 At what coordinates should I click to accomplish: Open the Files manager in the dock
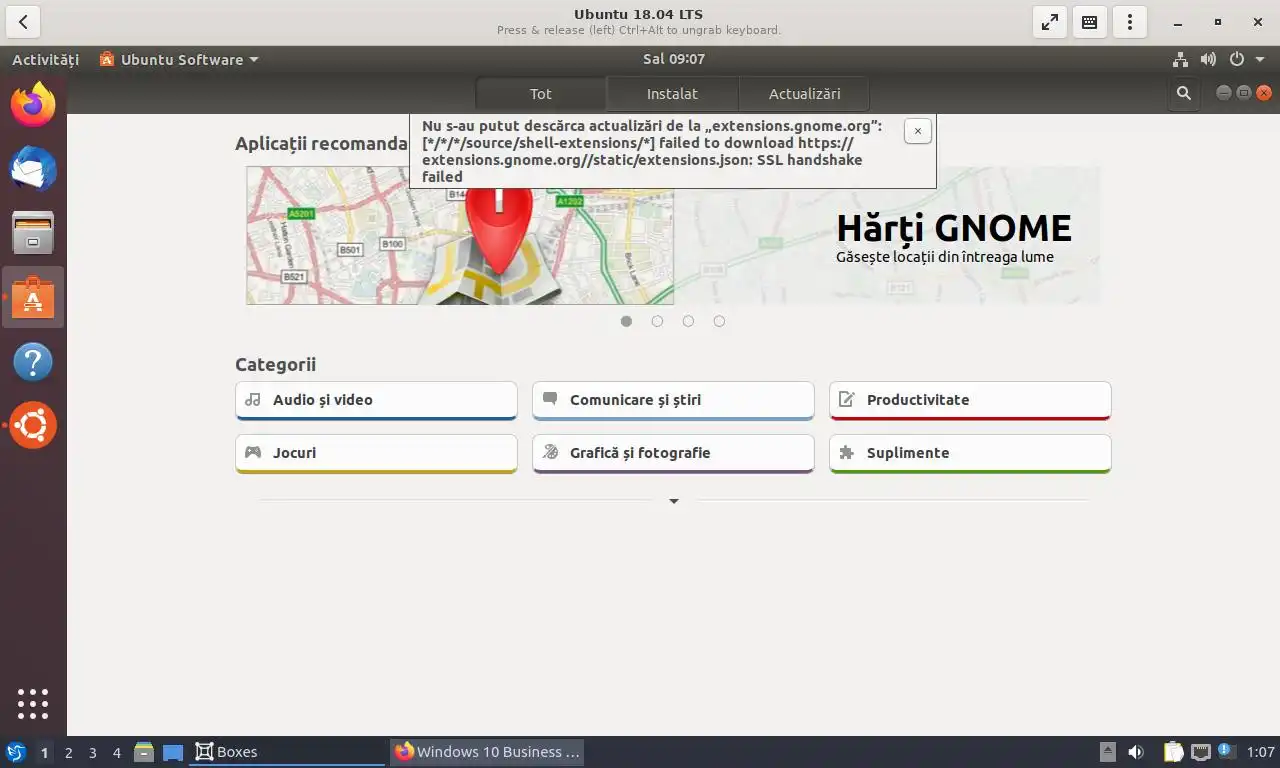(x=33, y=232)
